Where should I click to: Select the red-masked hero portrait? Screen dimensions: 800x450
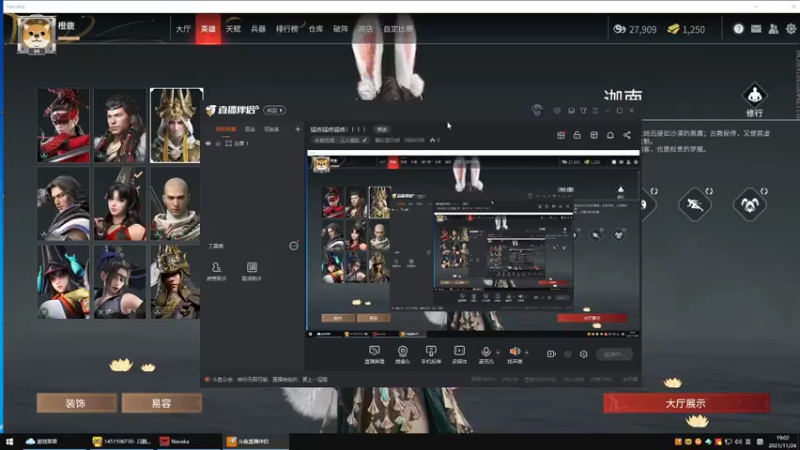point(63,126)
